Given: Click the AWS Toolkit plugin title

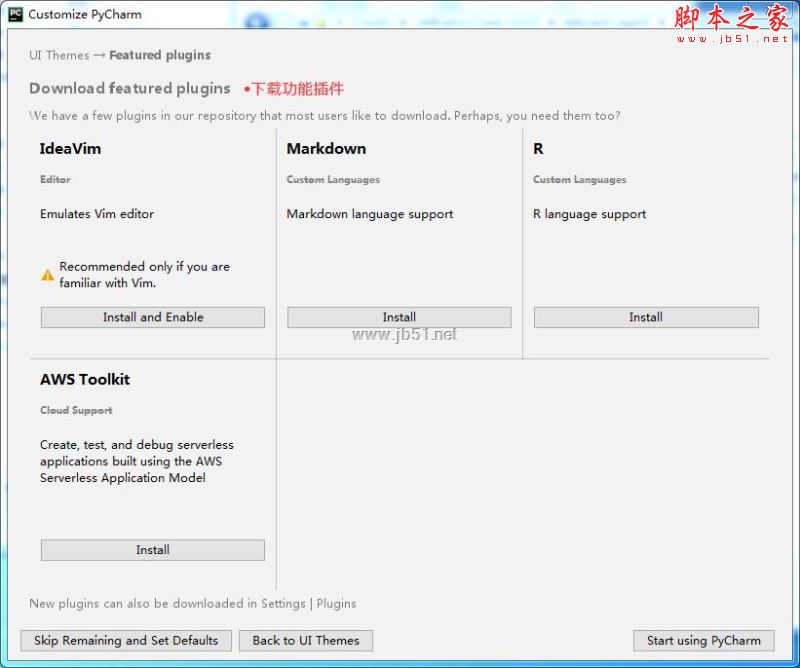Looking at the screenshot, I should tap(85, 379).
